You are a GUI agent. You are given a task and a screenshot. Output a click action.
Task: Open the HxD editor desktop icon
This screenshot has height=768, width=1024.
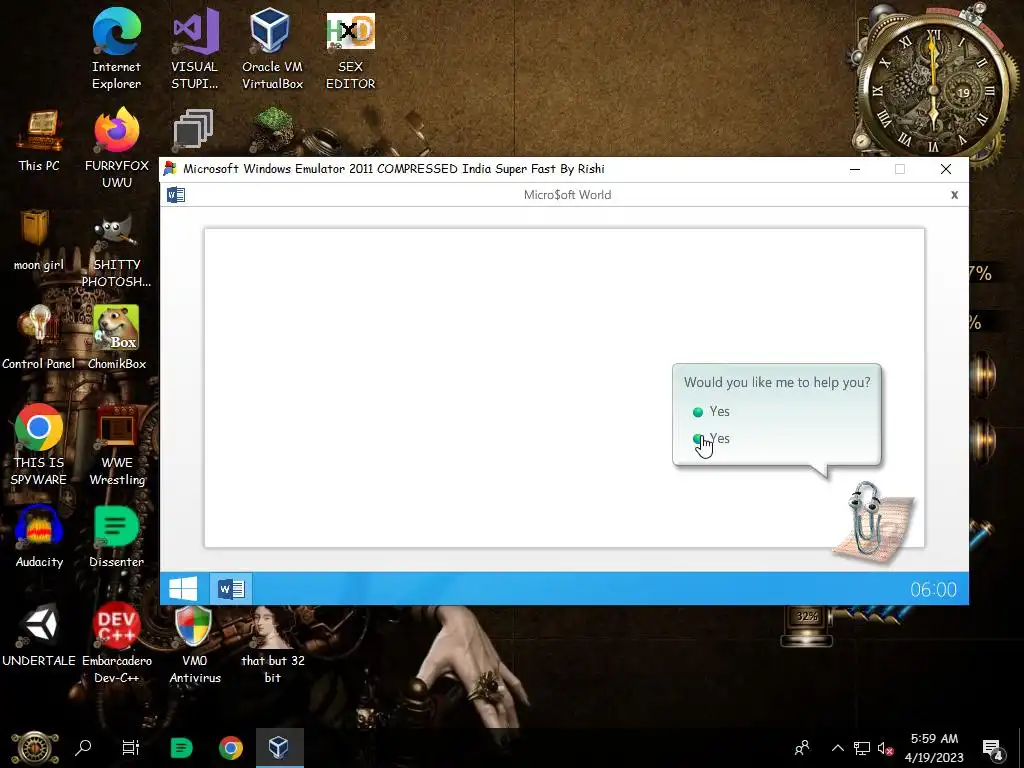[351, 49]
